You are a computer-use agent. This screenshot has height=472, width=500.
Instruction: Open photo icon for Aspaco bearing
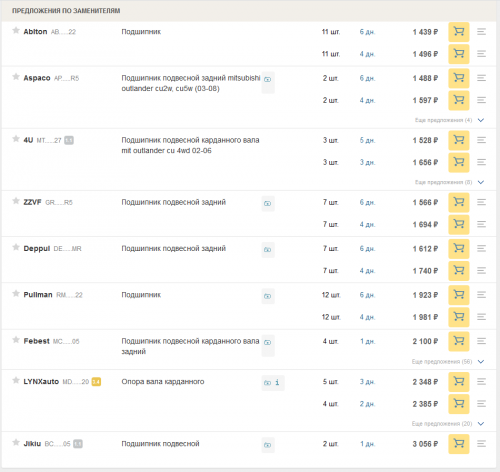(x=268, y=79)
